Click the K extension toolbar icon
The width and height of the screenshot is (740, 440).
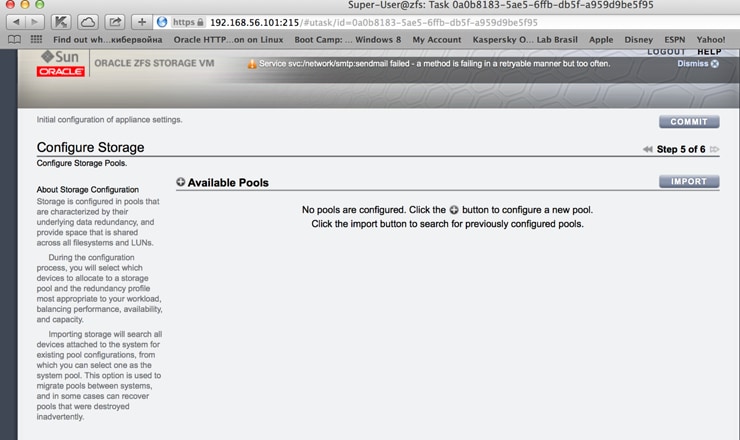[61, 22]
